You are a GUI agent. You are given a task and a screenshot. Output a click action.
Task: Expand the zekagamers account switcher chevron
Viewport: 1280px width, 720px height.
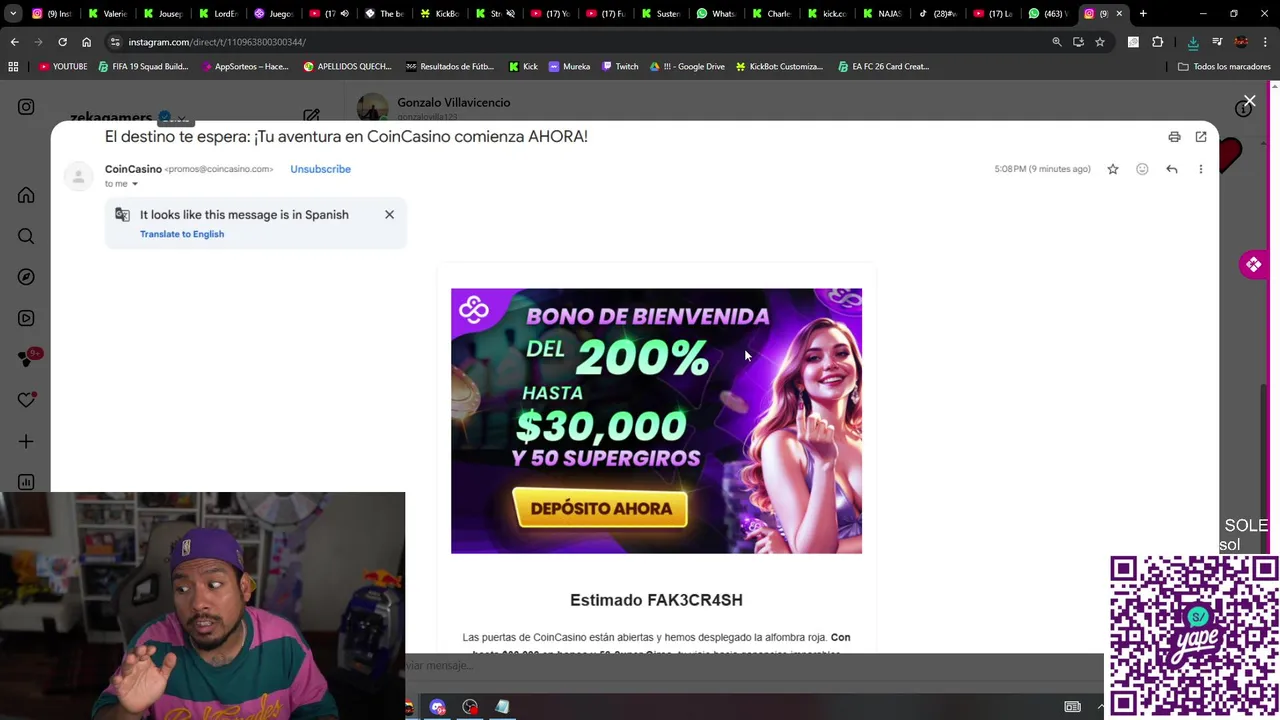pos(183,118)
